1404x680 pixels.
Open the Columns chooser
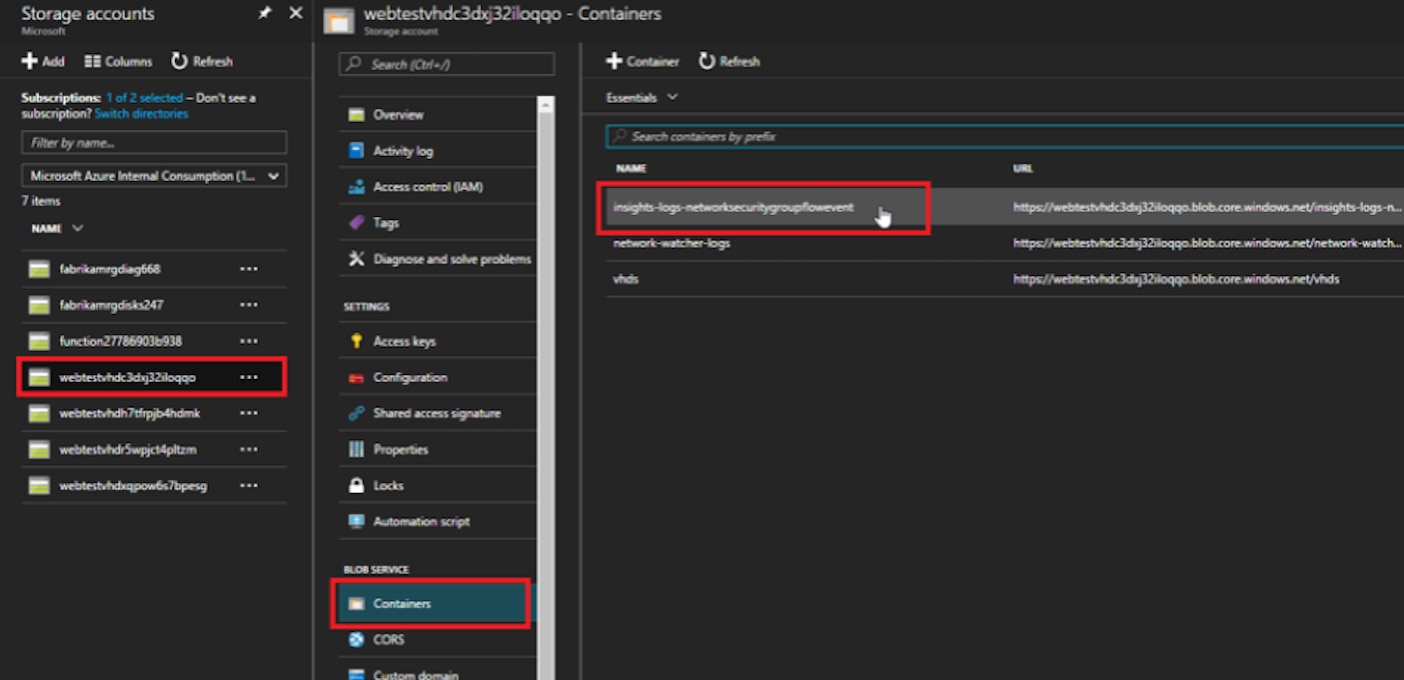point(118,61)
